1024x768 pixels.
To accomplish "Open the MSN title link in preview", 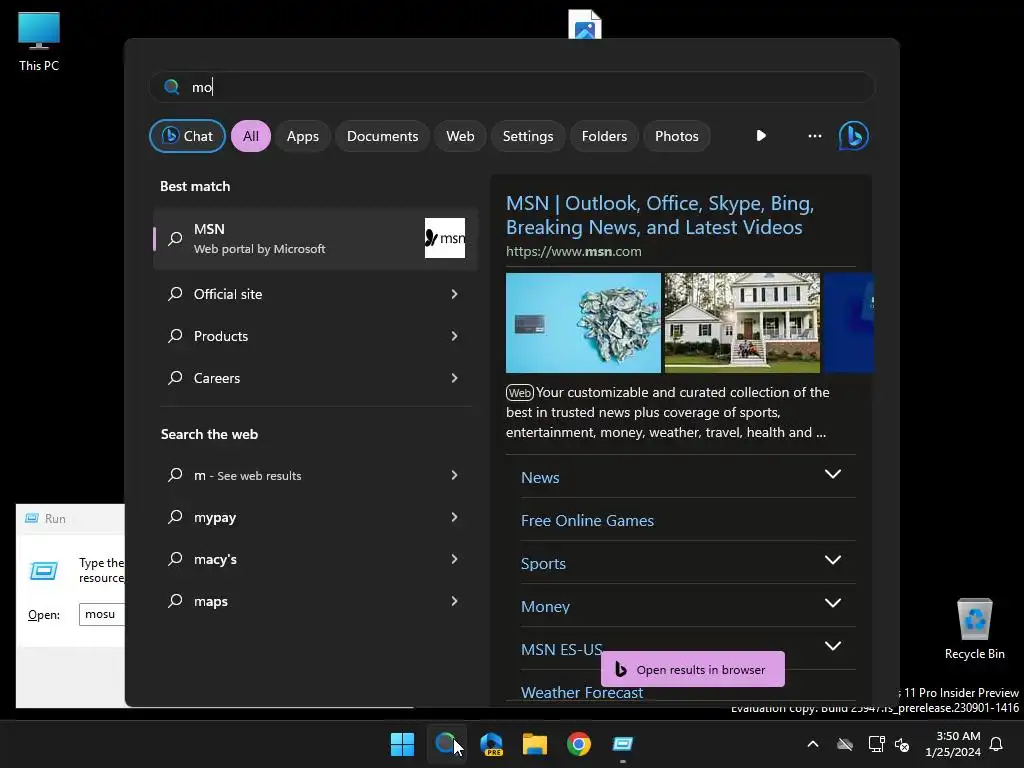I will pyautogui.click(x=660, y=215).
